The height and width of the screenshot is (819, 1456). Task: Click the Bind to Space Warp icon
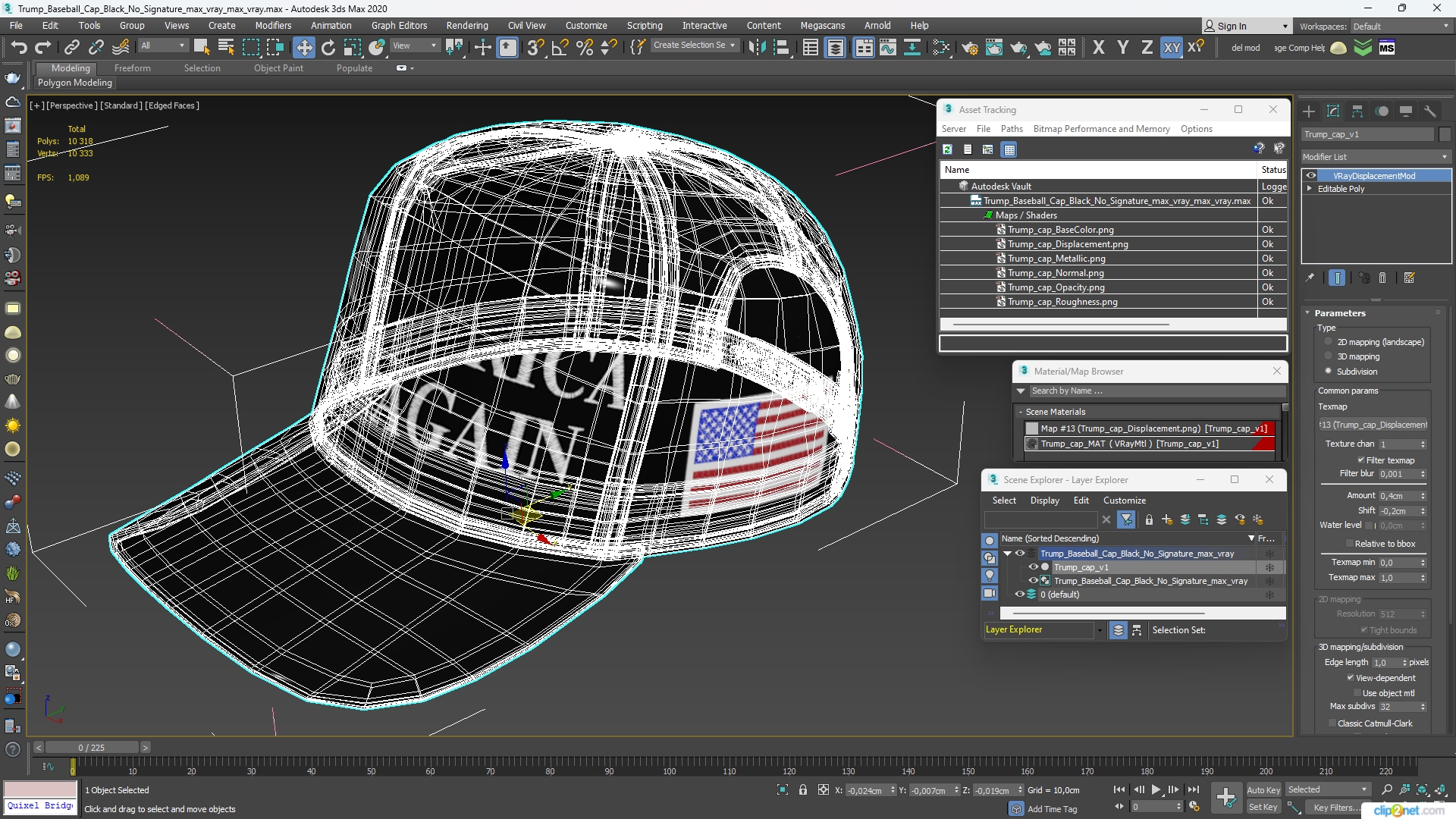pos(121,48)
